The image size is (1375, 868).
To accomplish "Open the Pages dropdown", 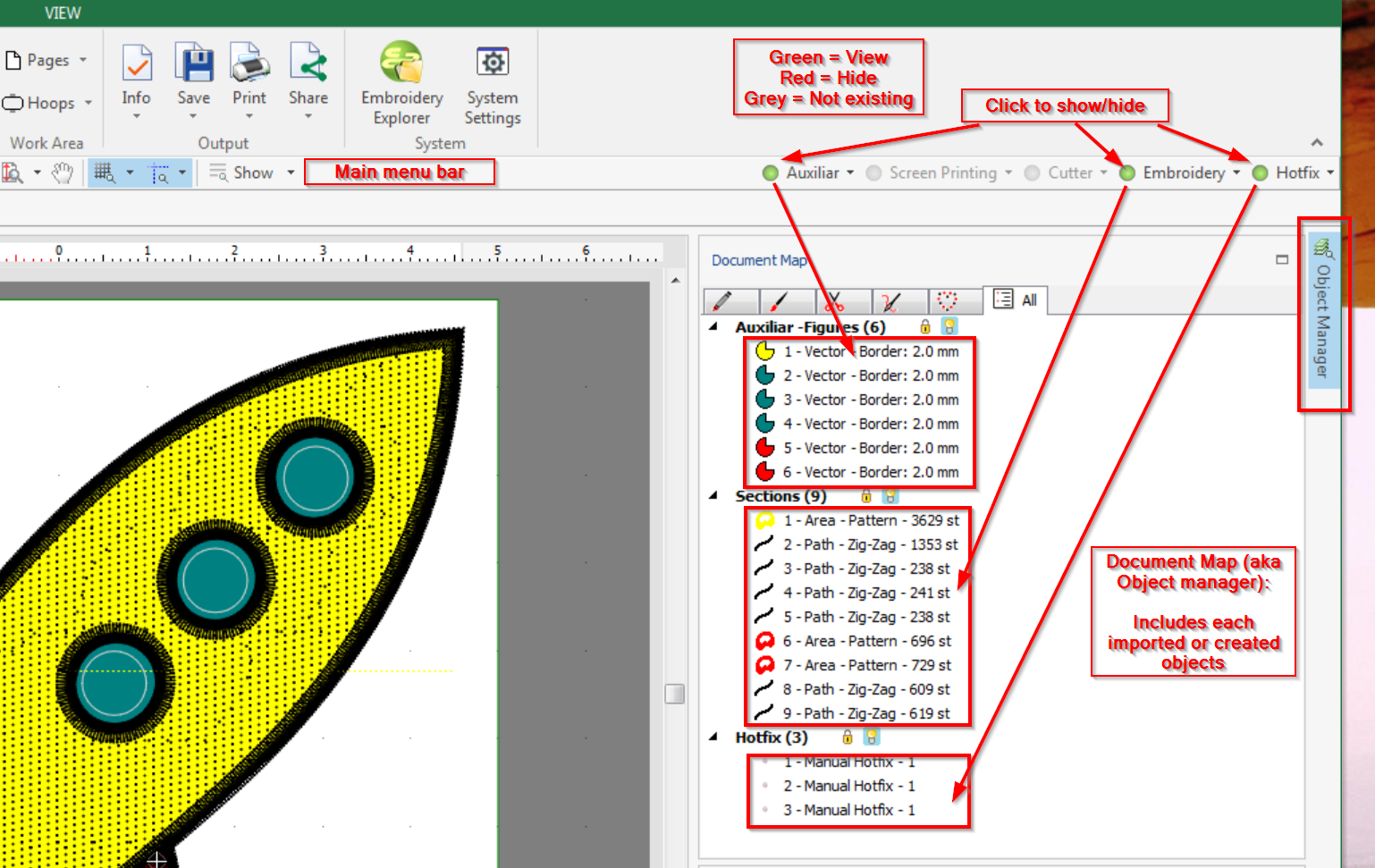I will 48,61.
